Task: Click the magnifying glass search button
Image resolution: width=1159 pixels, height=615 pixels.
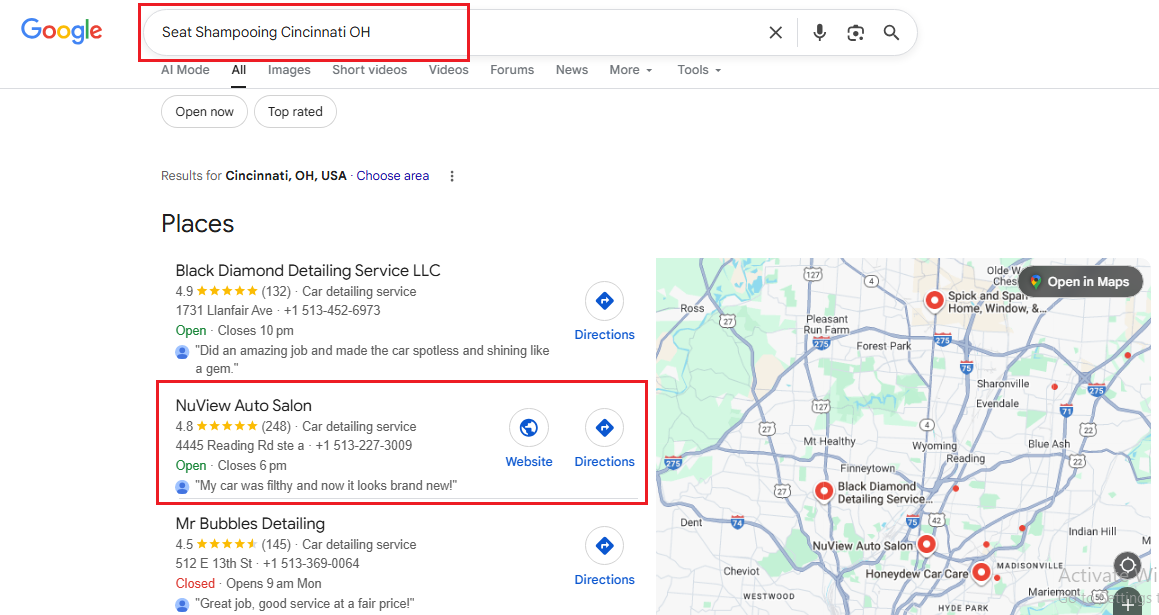Action: [x=891, y=33]
